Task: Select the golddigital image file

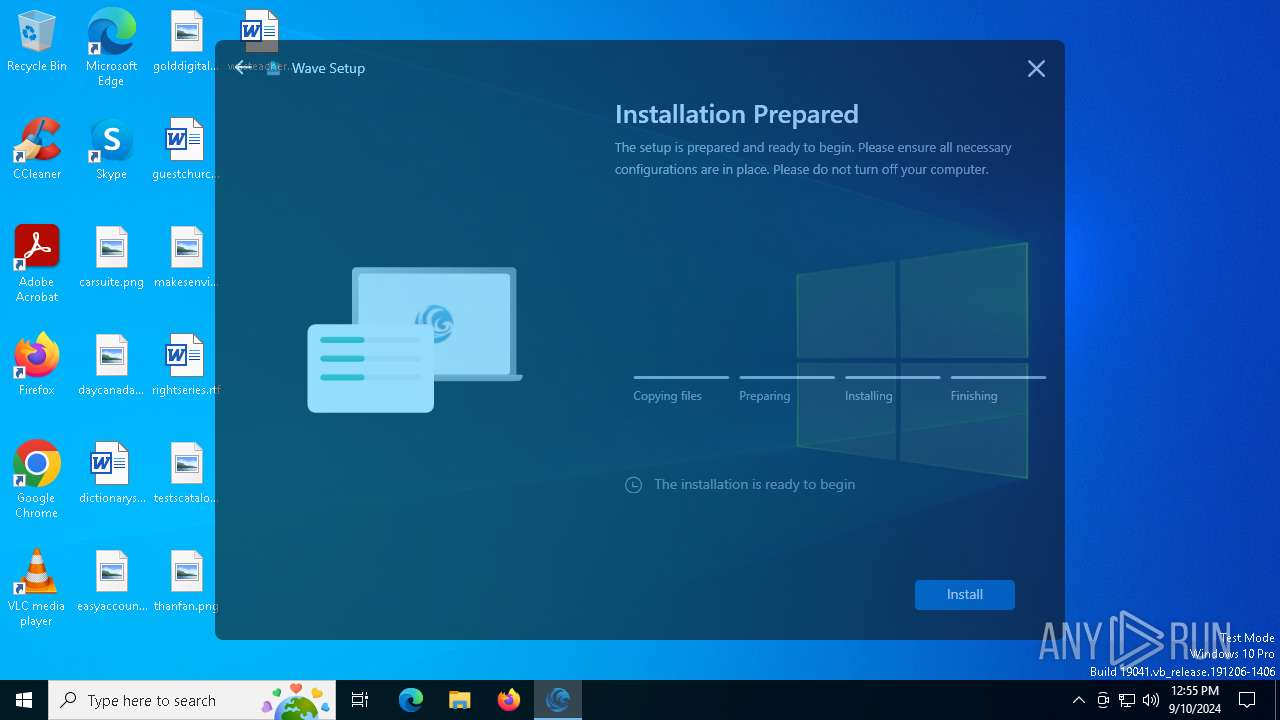Action: (186, 41)
